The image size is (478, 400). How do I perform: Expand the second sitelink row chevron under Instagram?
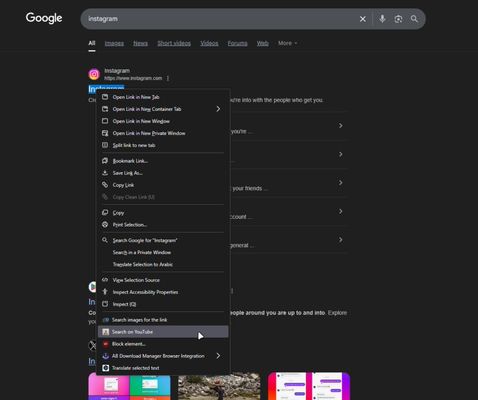tap(341, 154)
